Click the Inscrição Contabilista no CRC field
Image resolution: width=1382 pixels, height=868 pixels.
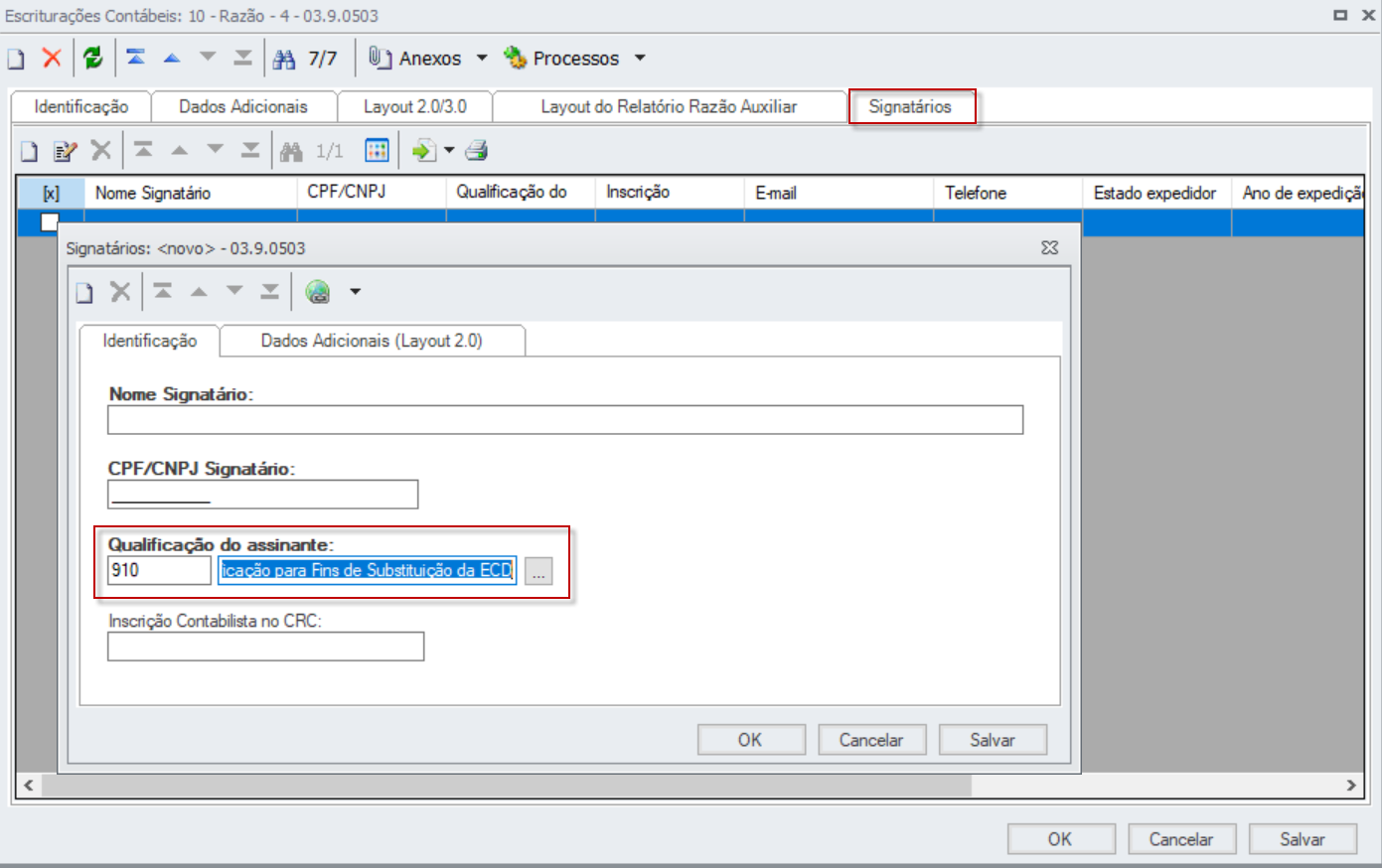[x=265, y=647]
